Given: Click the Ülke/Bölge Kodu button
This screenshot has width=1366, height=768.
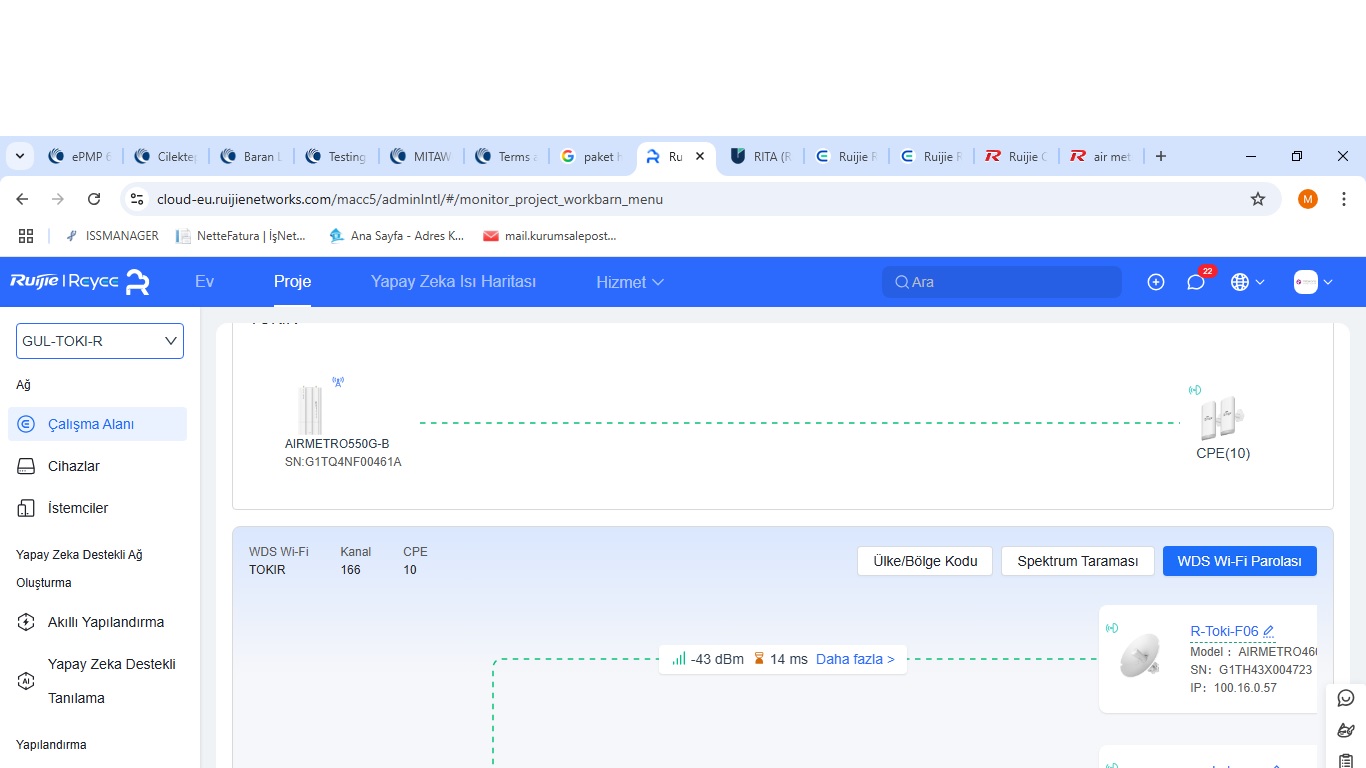Looking at the screenshot, I should click(925, 561).
